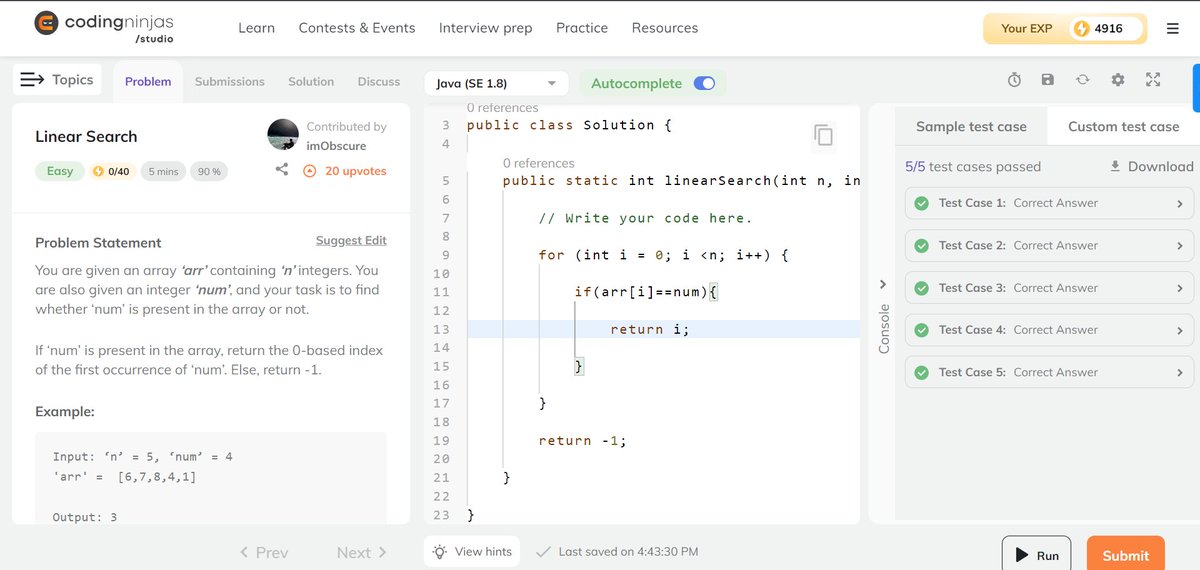Expand Test Case 4 result row

point(1050,330)
